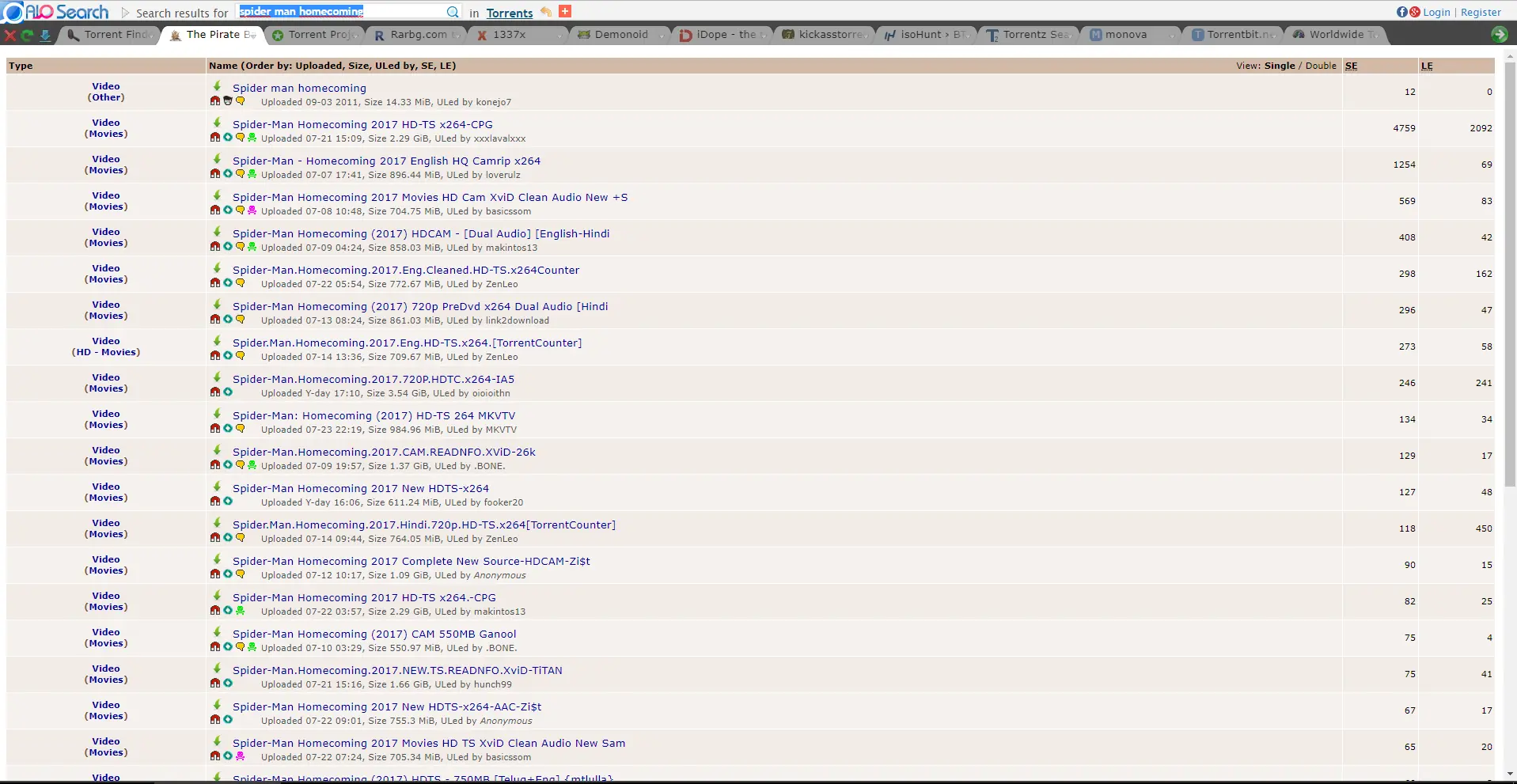Click magnet icon for NEW.TS.READNFO.XviD-TiTAN row

(214, 684)
